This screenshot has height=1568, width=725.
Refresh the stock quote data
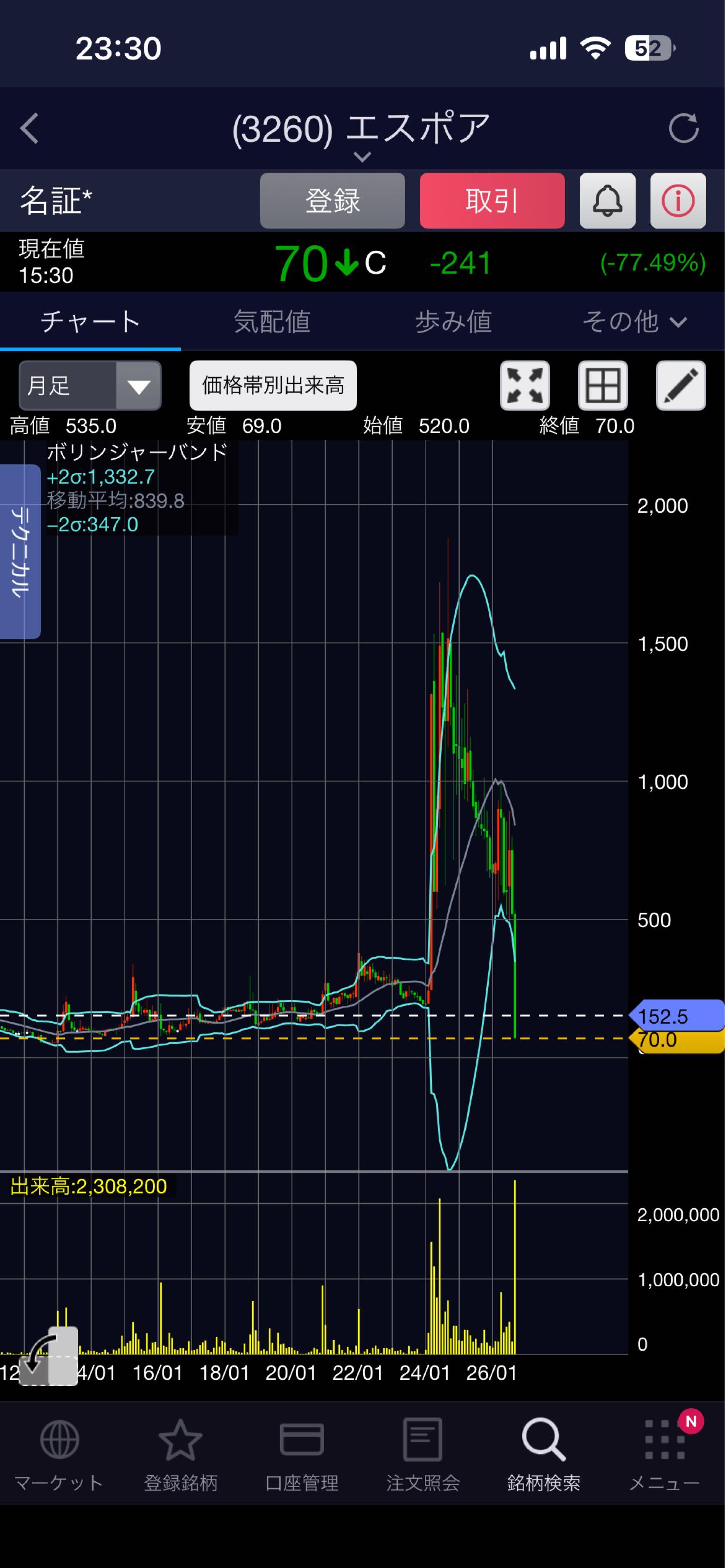click(683, 128)
